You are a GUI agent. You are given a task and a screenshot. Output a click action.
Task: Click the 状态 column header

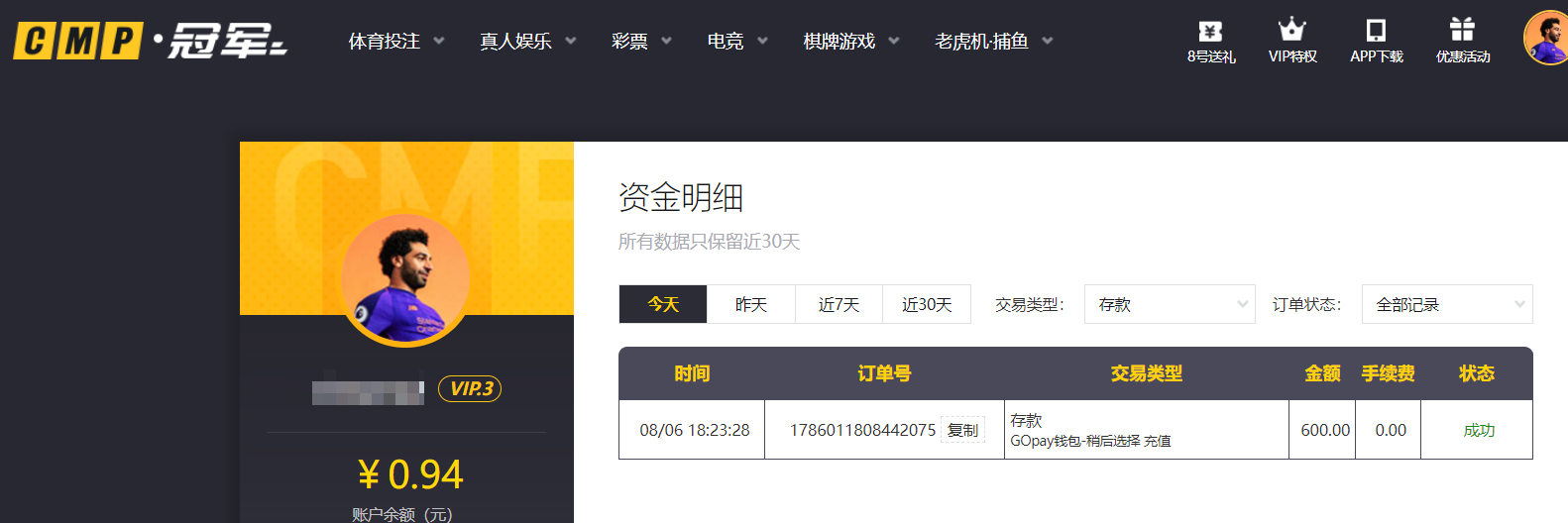pos(1476,373)
